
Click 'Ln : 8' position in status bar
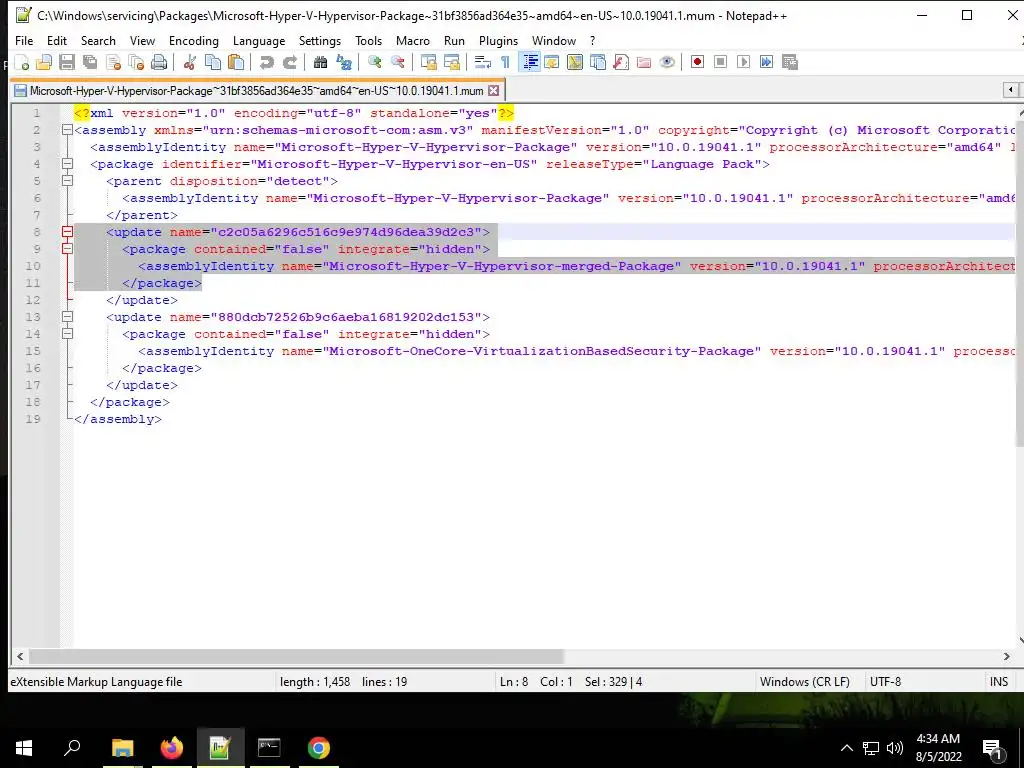point(513,681)
